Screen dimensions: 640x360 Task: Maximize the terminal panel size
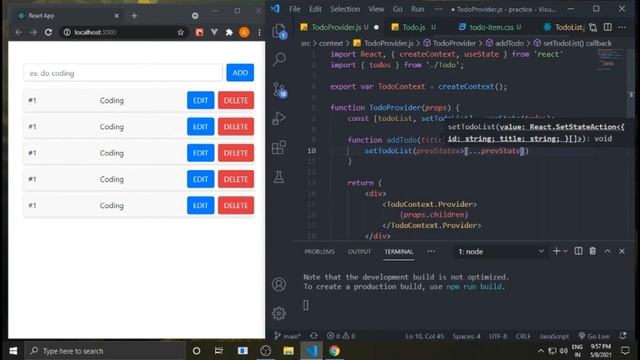pos(607,251)
